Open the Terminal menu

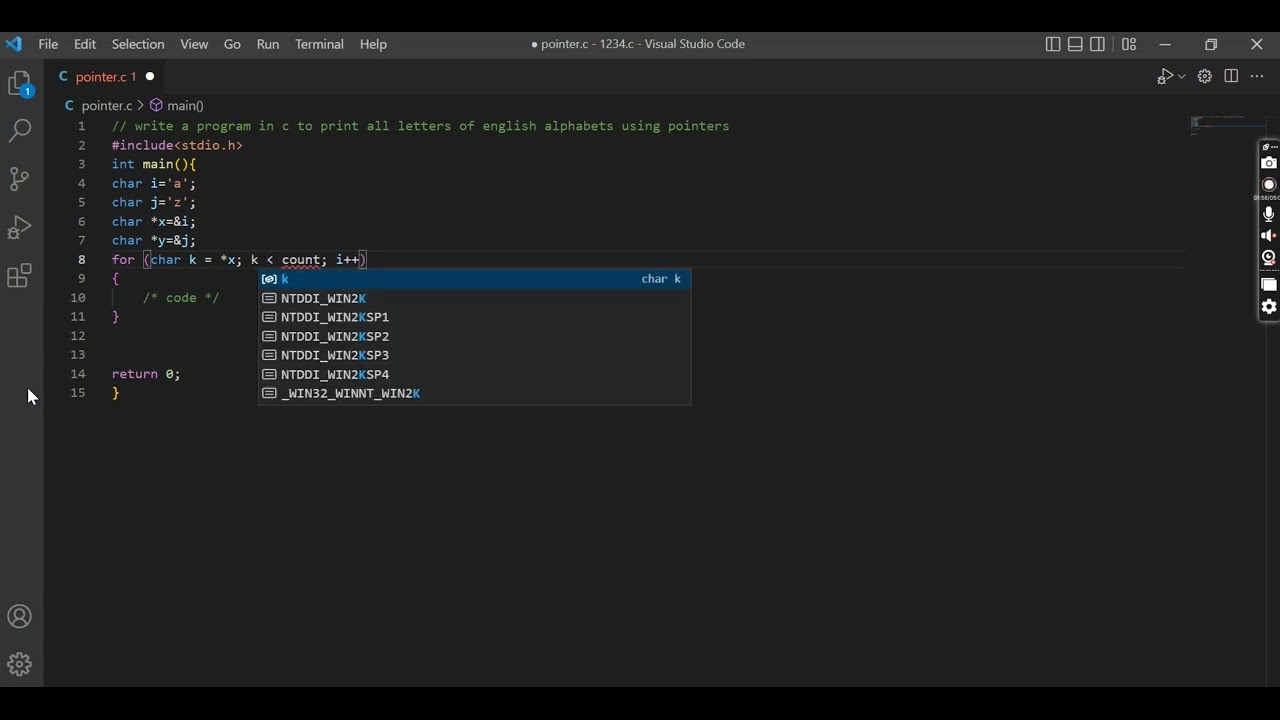tap(319, 44)
